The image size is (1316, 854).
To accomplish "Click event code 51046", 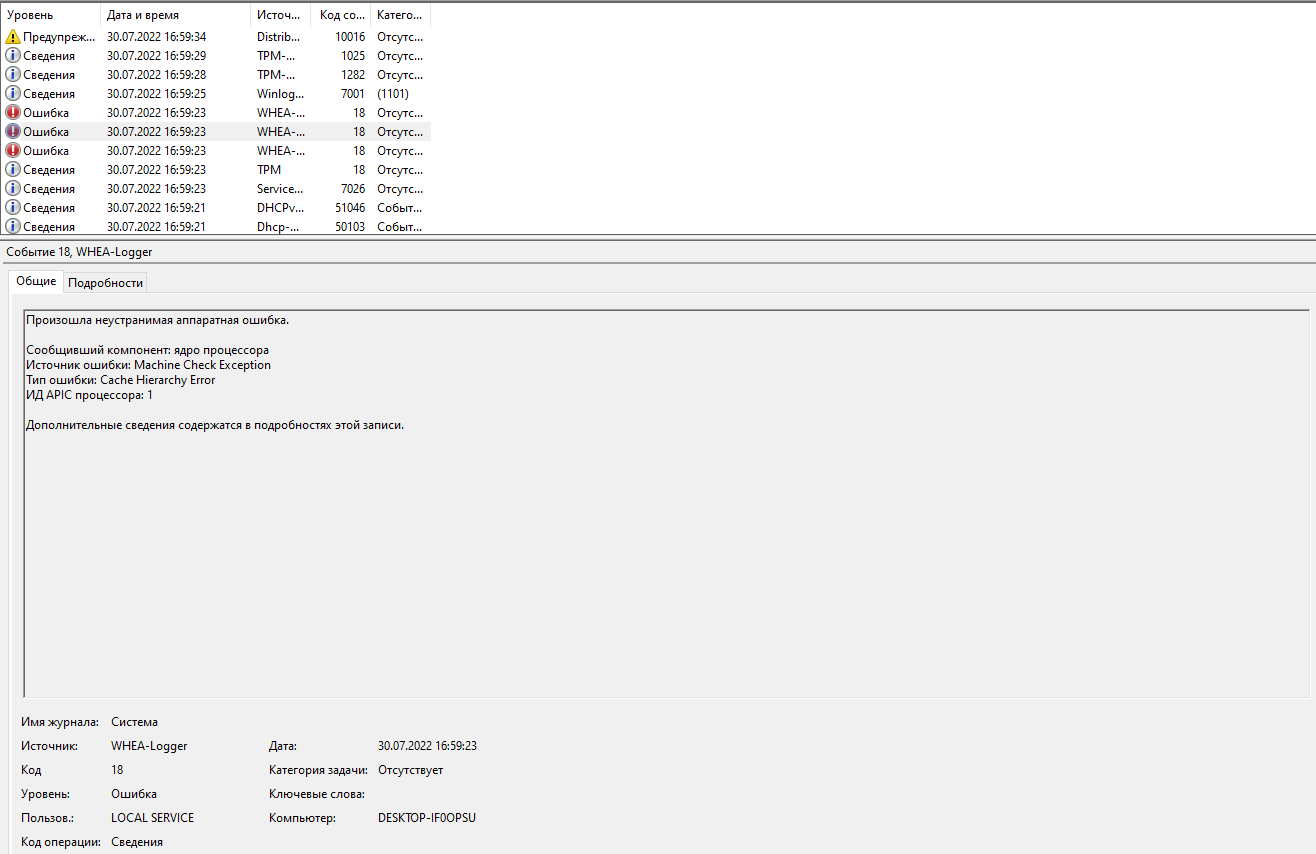I will tap(350, 208).
